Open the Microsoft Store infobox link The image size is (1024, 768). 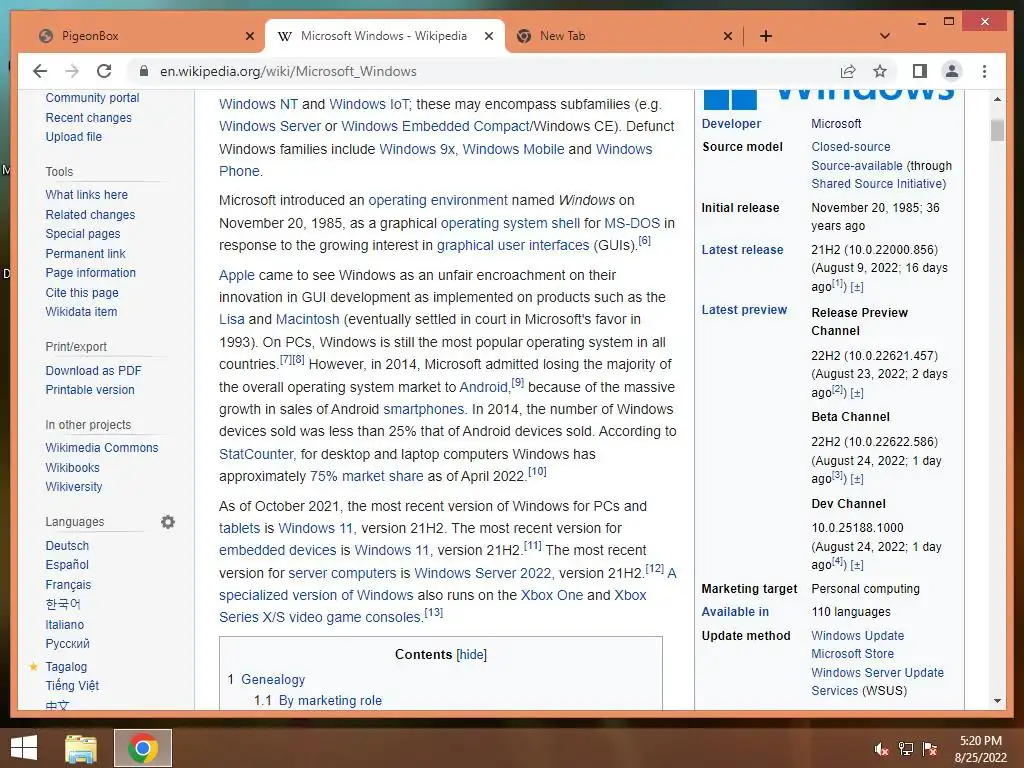pyautogui.click(x=852, y=653)
